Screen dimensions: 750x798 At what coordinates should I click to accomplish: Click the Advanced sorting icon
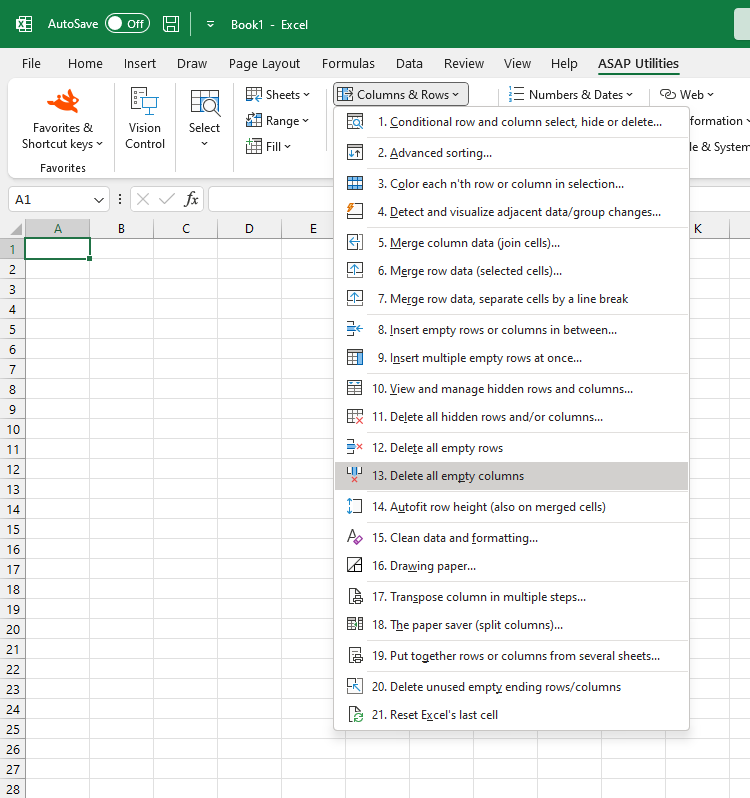pos(355,153)
